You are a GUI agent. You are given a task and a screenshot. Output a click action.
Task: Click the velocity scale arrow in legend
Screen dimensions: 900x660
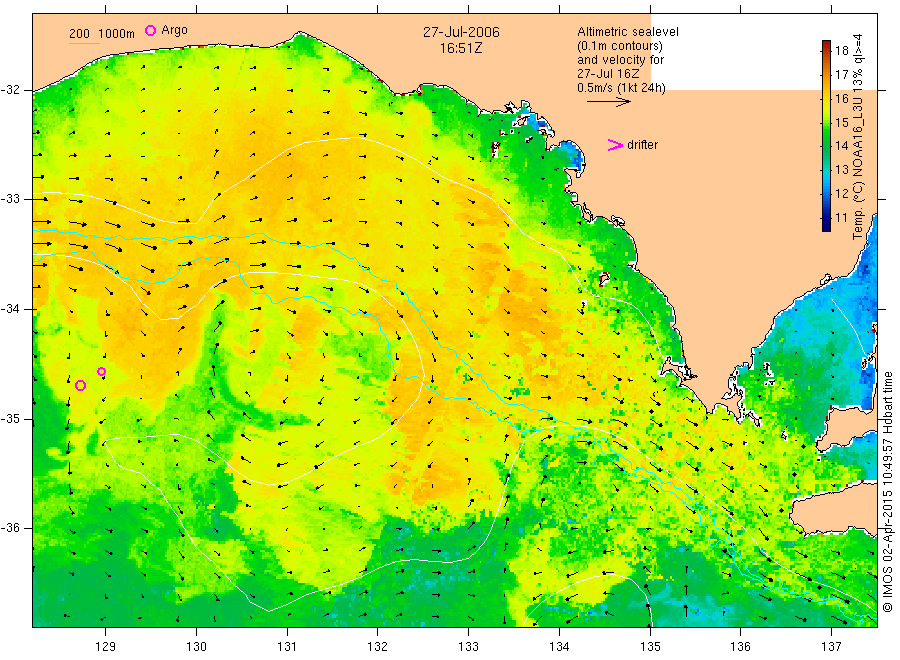pos(608,102)
